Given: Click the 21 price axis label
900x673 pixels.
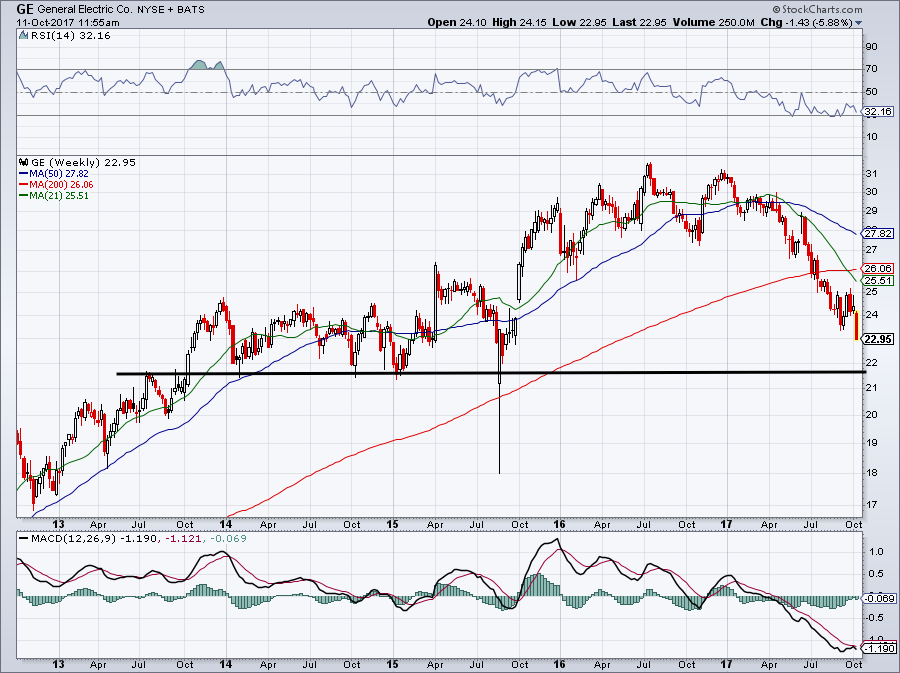Looking at the screenshot, I should [871, 388].
